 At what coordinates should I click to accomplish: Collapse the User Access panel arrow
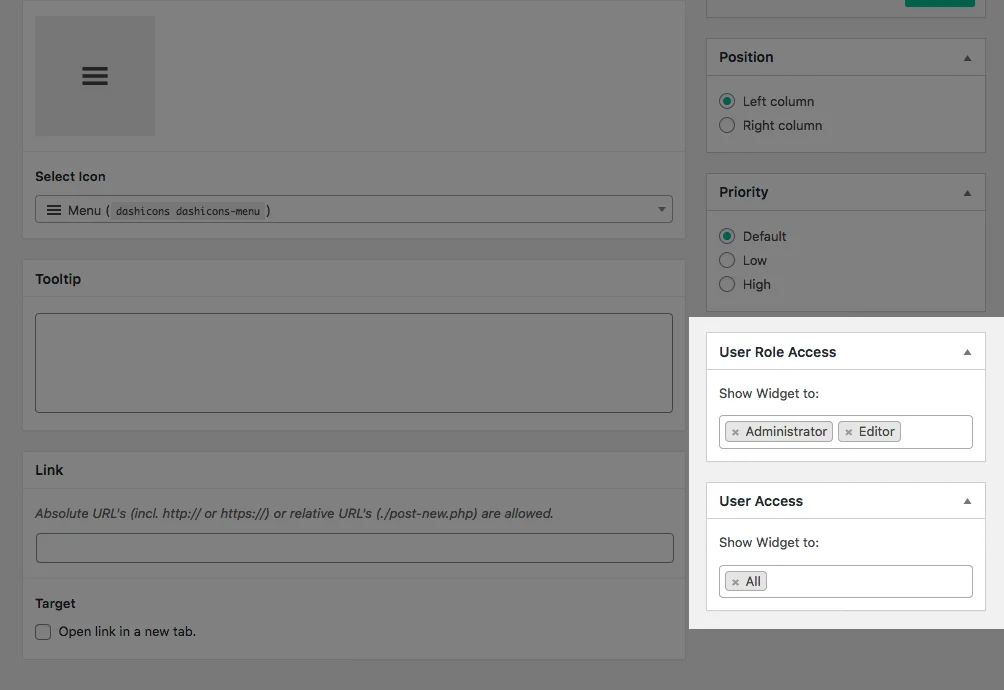click(x=966, y=500)
